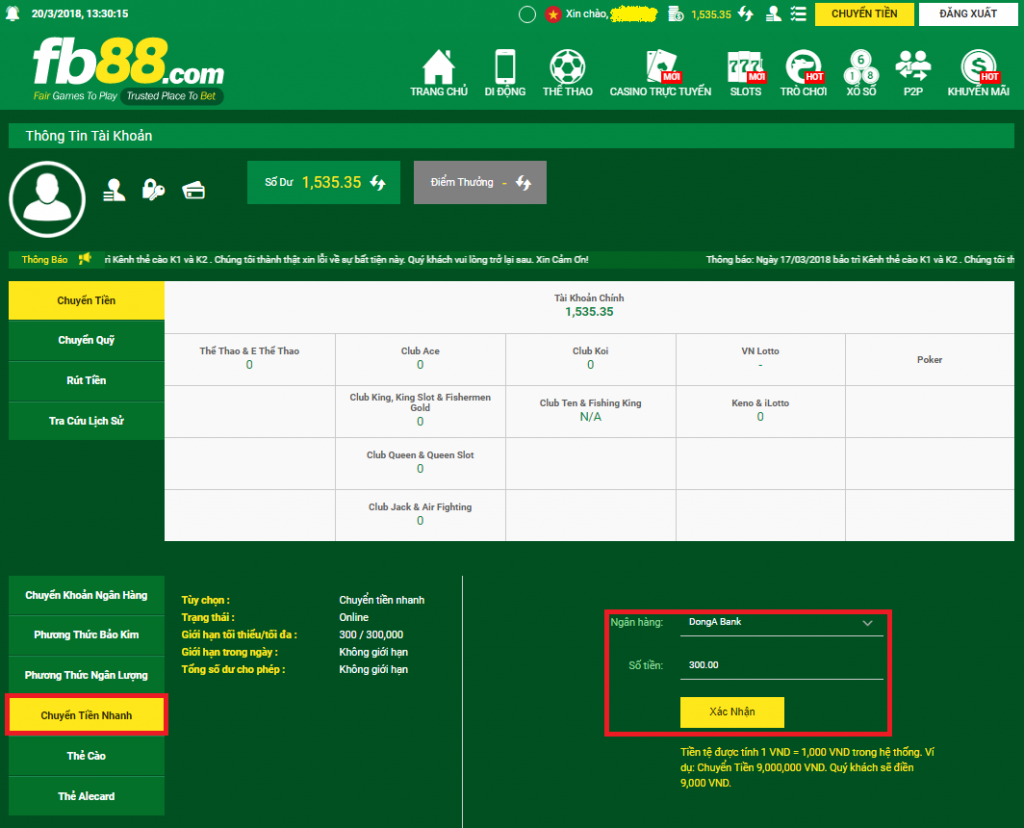Click the bank card icon beside avatar
This screenshot has width=1024, height=828.
pyautogui.click(x=193, y=190)
